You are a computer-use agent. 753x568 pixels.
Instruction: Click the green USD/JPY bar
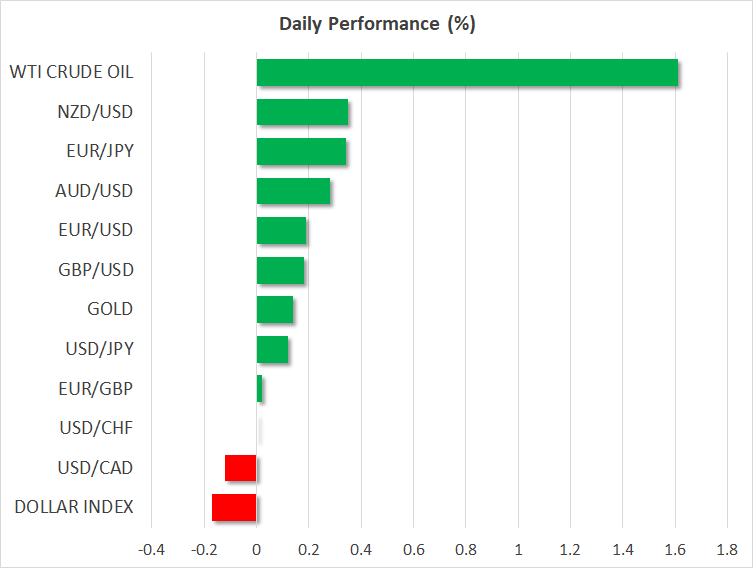pyautogui.click(x=272, y=350)
